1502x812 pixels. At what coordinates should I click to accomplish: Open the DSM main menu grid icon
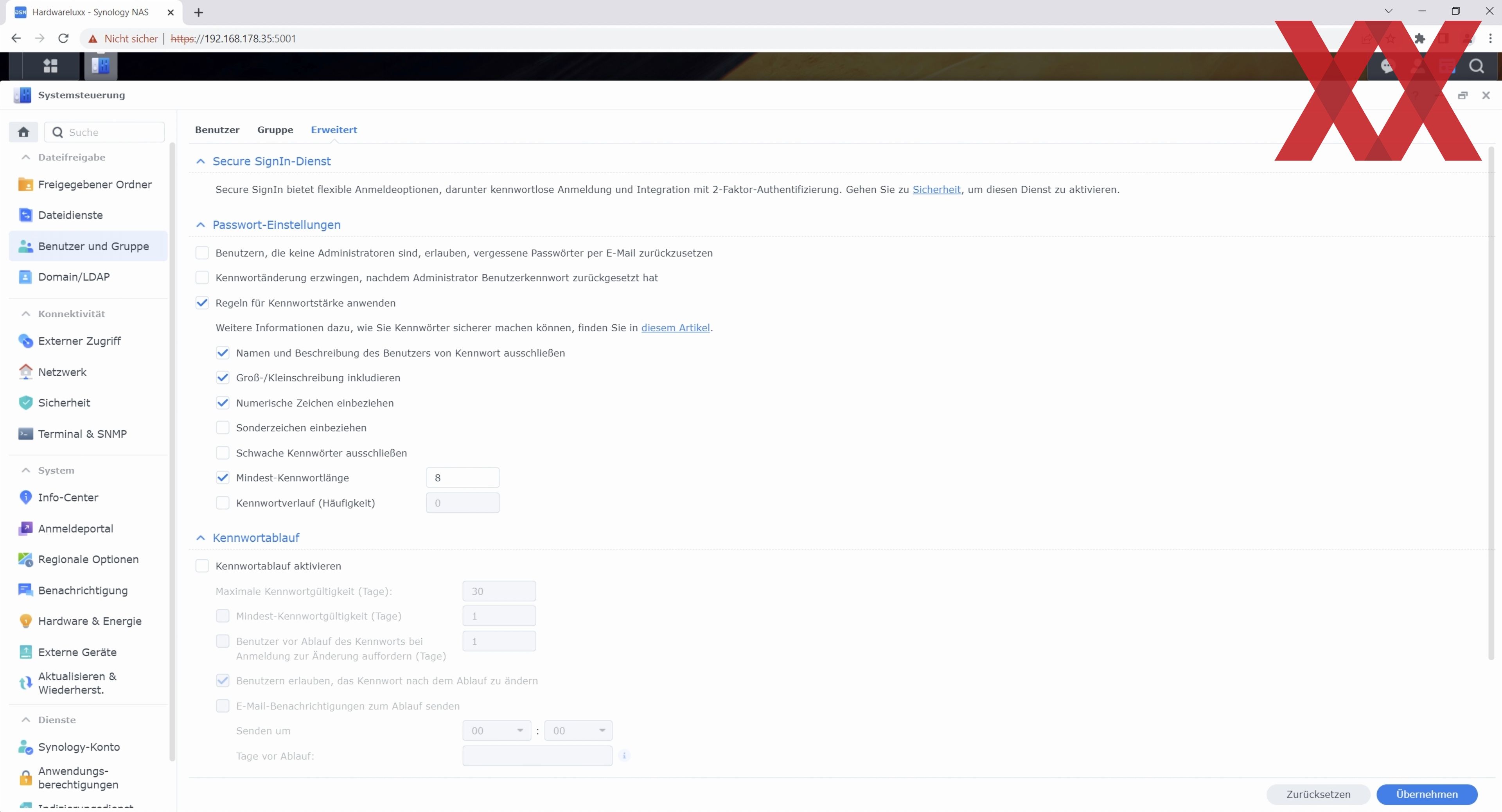click(51, 66)
